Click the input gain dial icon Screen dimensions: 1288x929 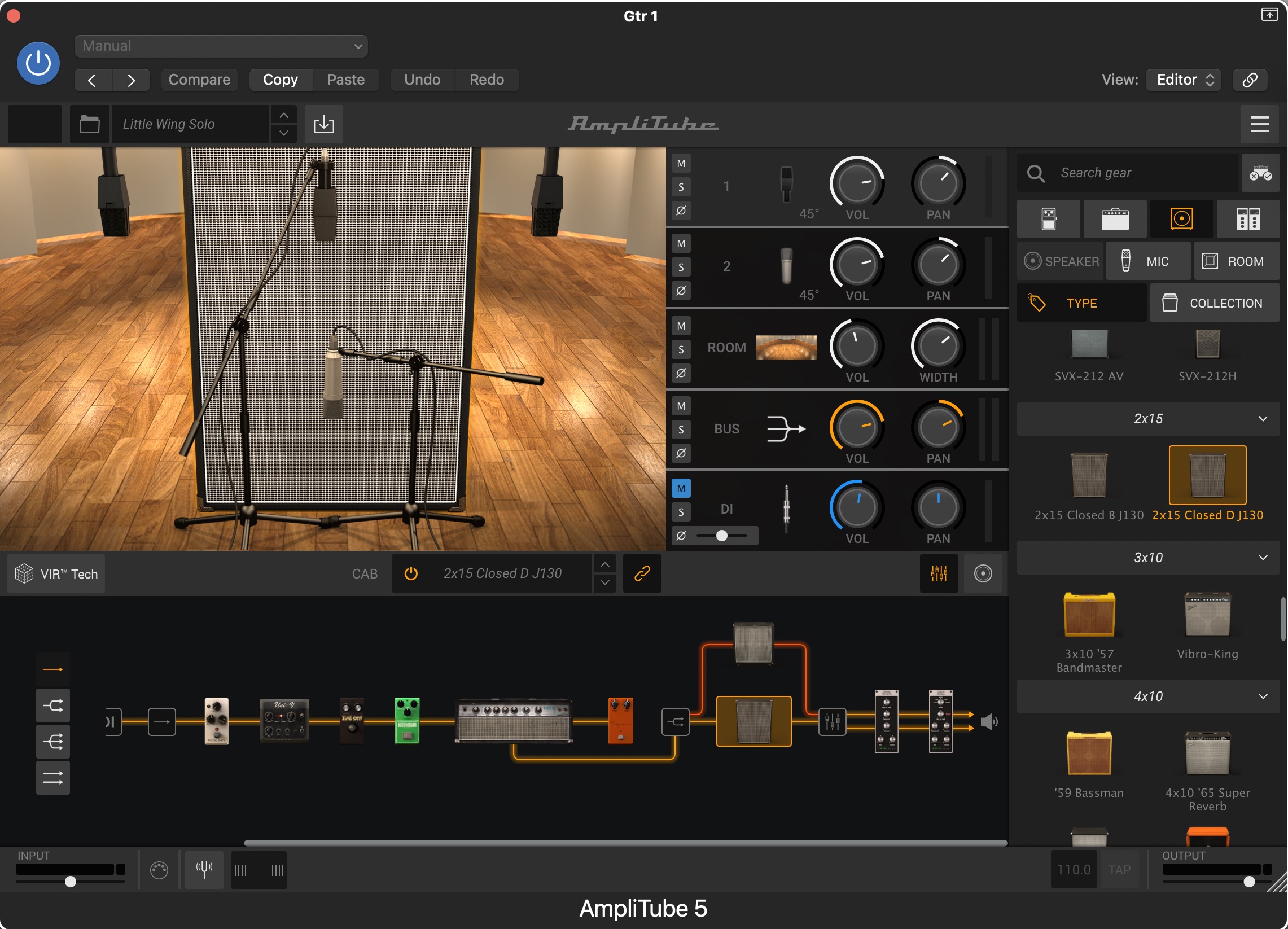point(159,869)
